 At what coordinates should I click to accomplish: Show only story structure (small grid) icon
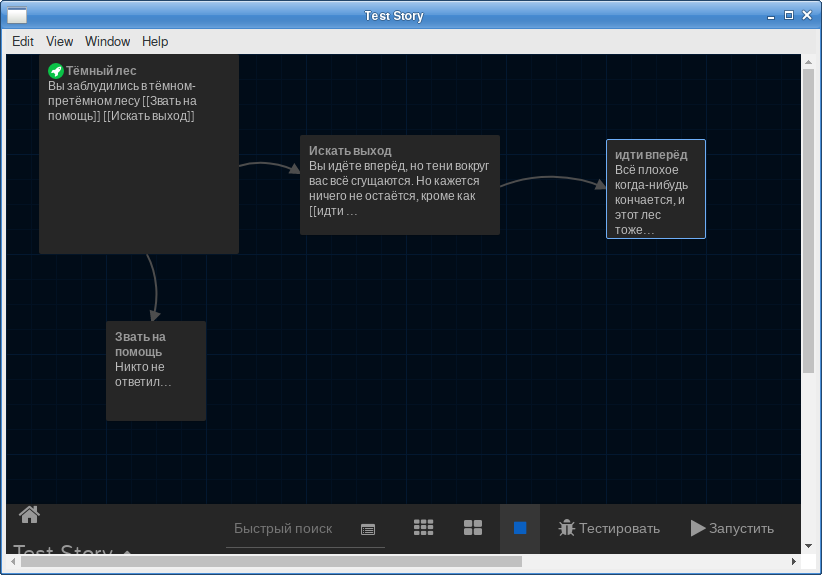coord(423,528)
